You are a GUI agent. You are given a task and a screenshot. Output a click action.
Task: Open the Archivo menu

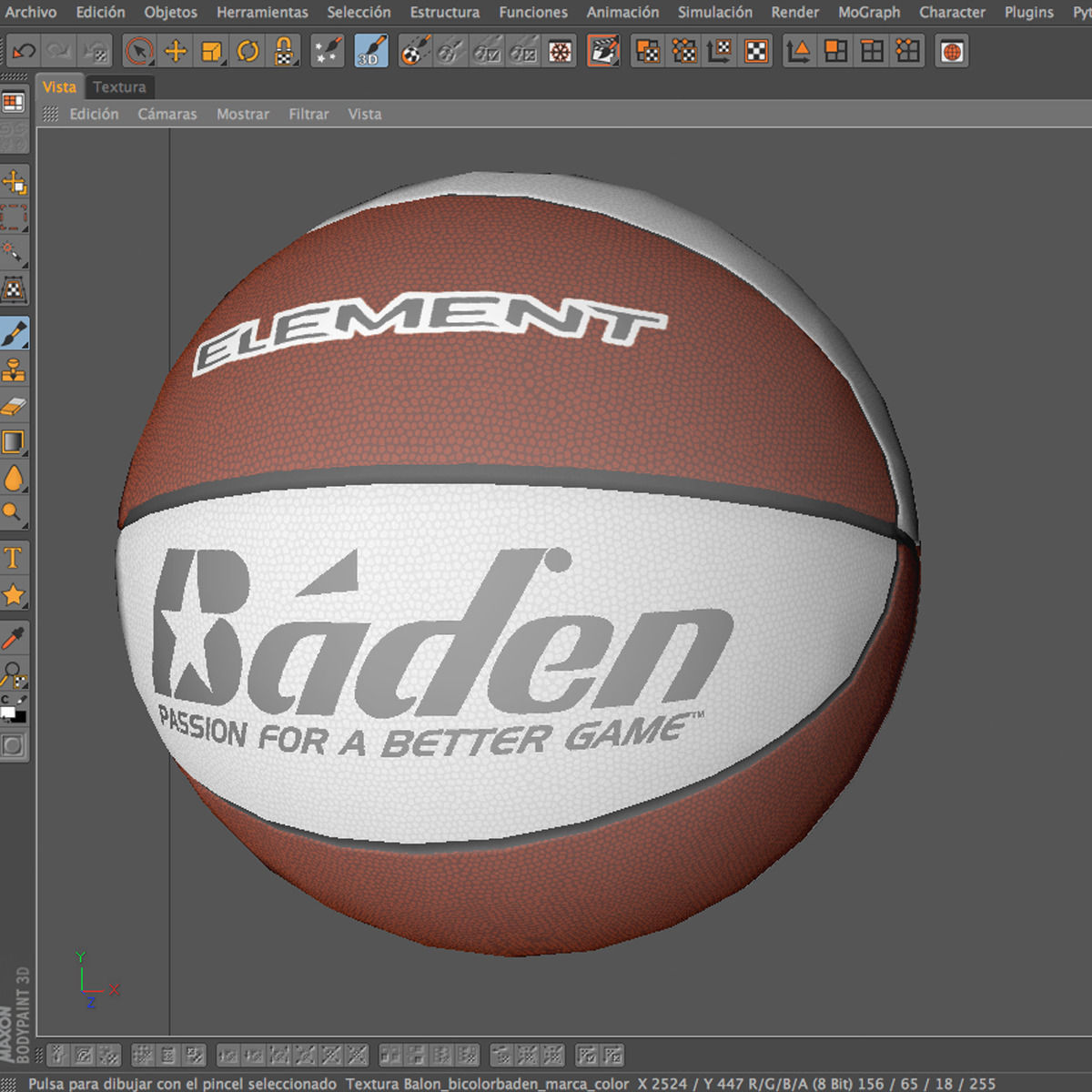31,12
